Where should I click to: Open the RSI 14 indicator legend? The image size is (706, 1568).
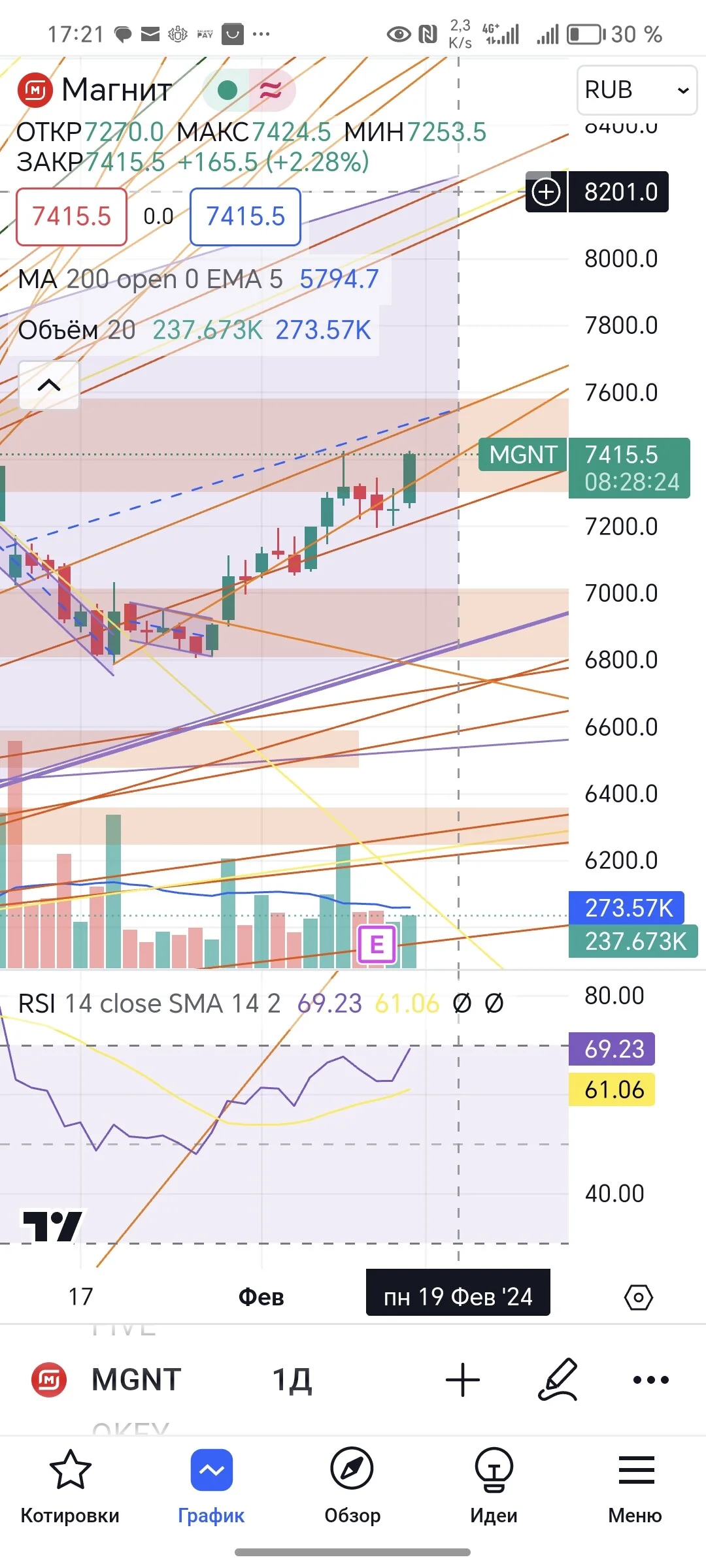(260, 1004)
